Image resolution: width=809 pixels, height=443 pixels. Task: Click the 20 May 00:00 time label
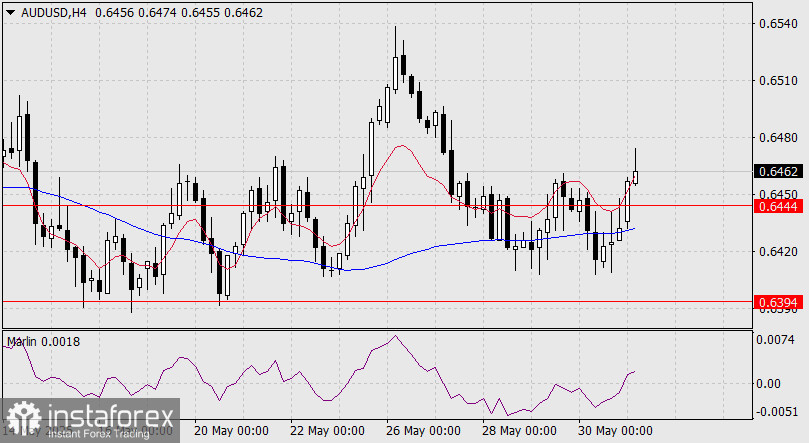click(231, 431)
